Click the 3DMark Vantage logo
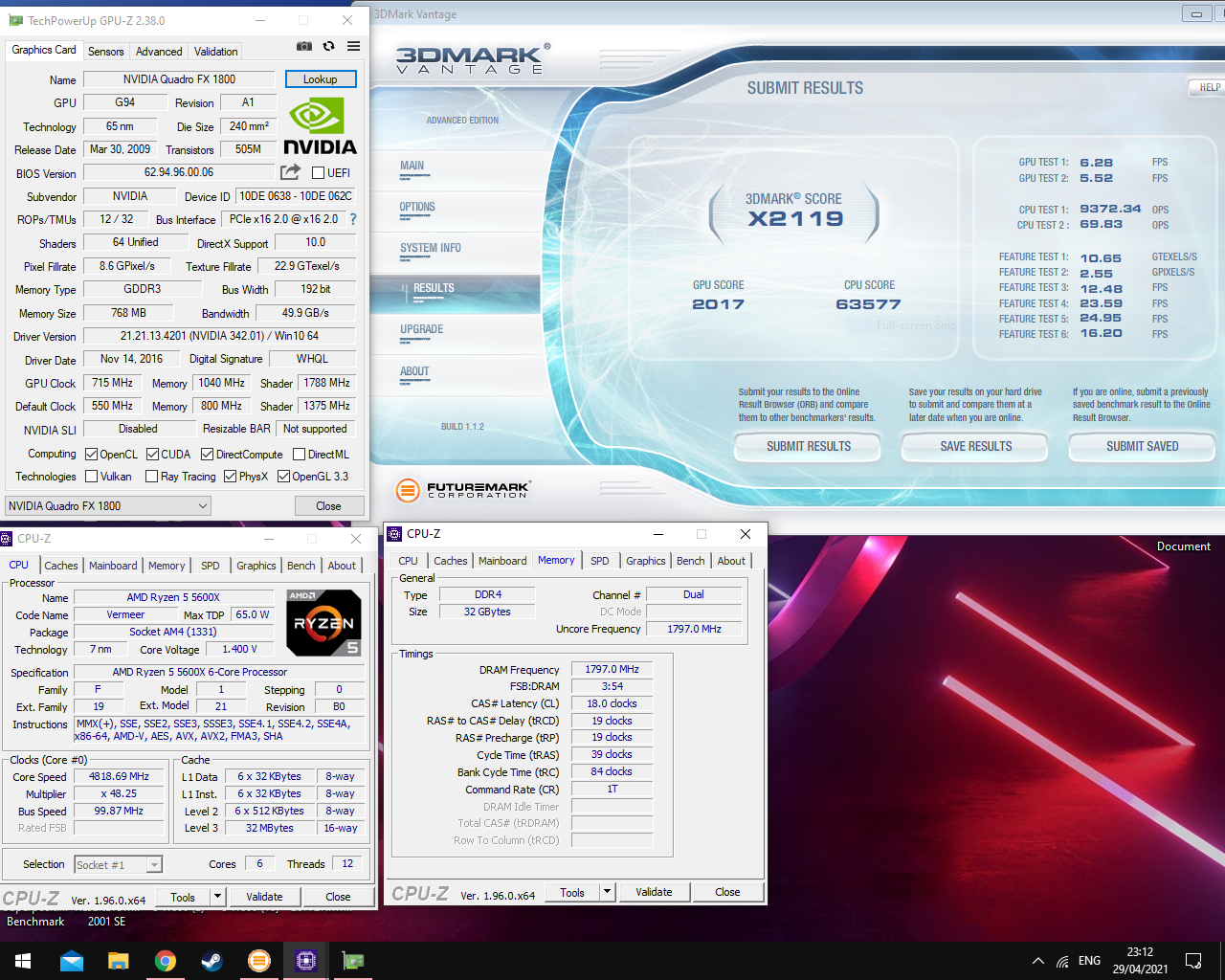Viewport: 1225px width, 980px height. click(473, 59)
